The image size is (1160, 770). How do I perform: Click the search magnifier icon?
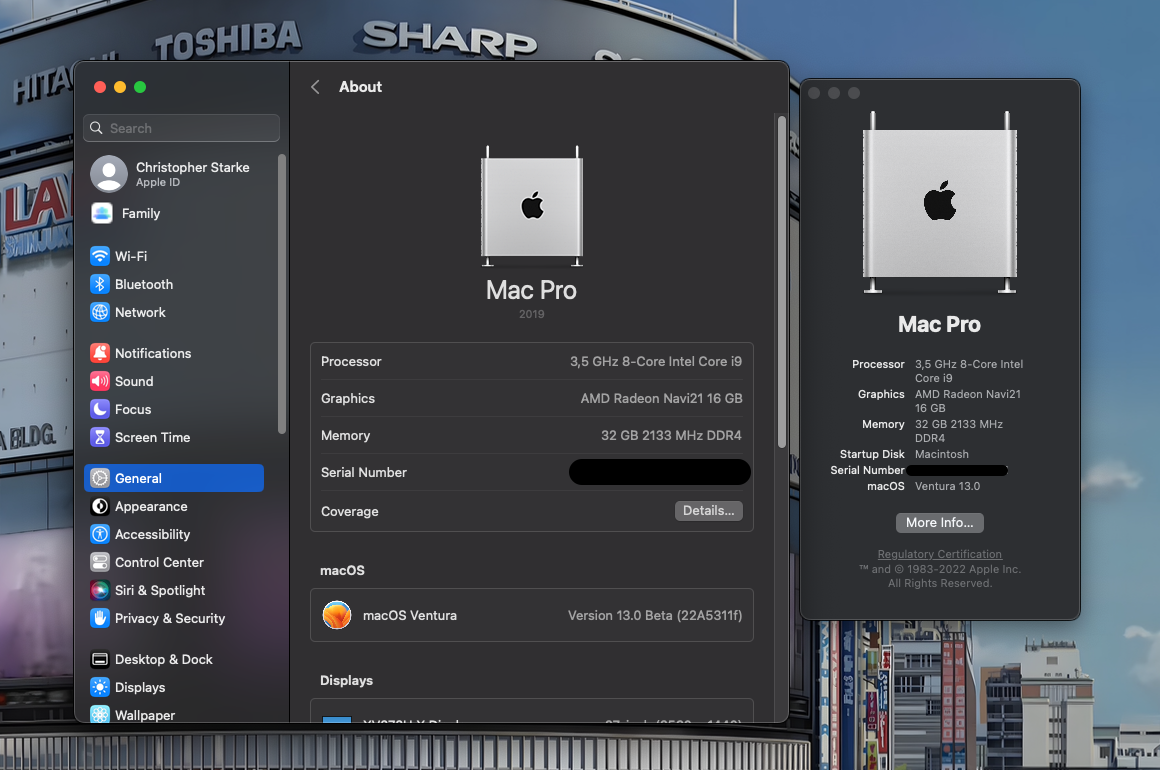pyautogui.click(x=96, y=128)
